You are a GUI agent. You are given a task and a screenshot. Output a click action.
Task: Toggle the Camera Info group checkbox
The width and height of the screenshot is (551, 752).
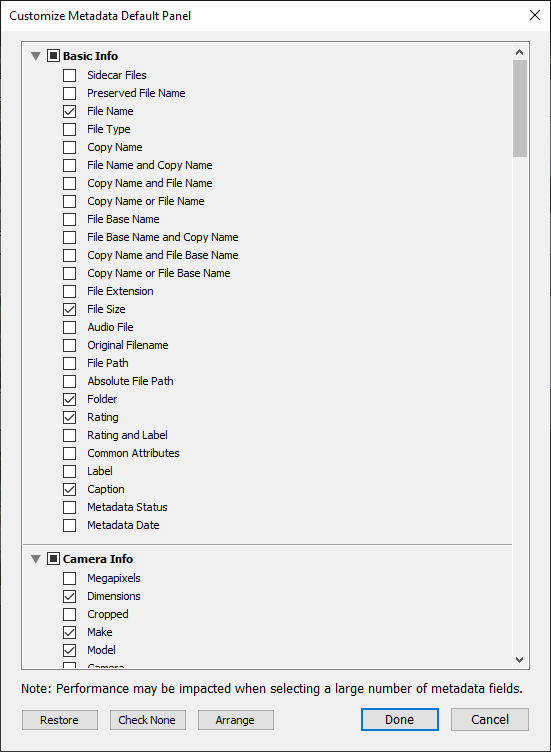(53, 559)
